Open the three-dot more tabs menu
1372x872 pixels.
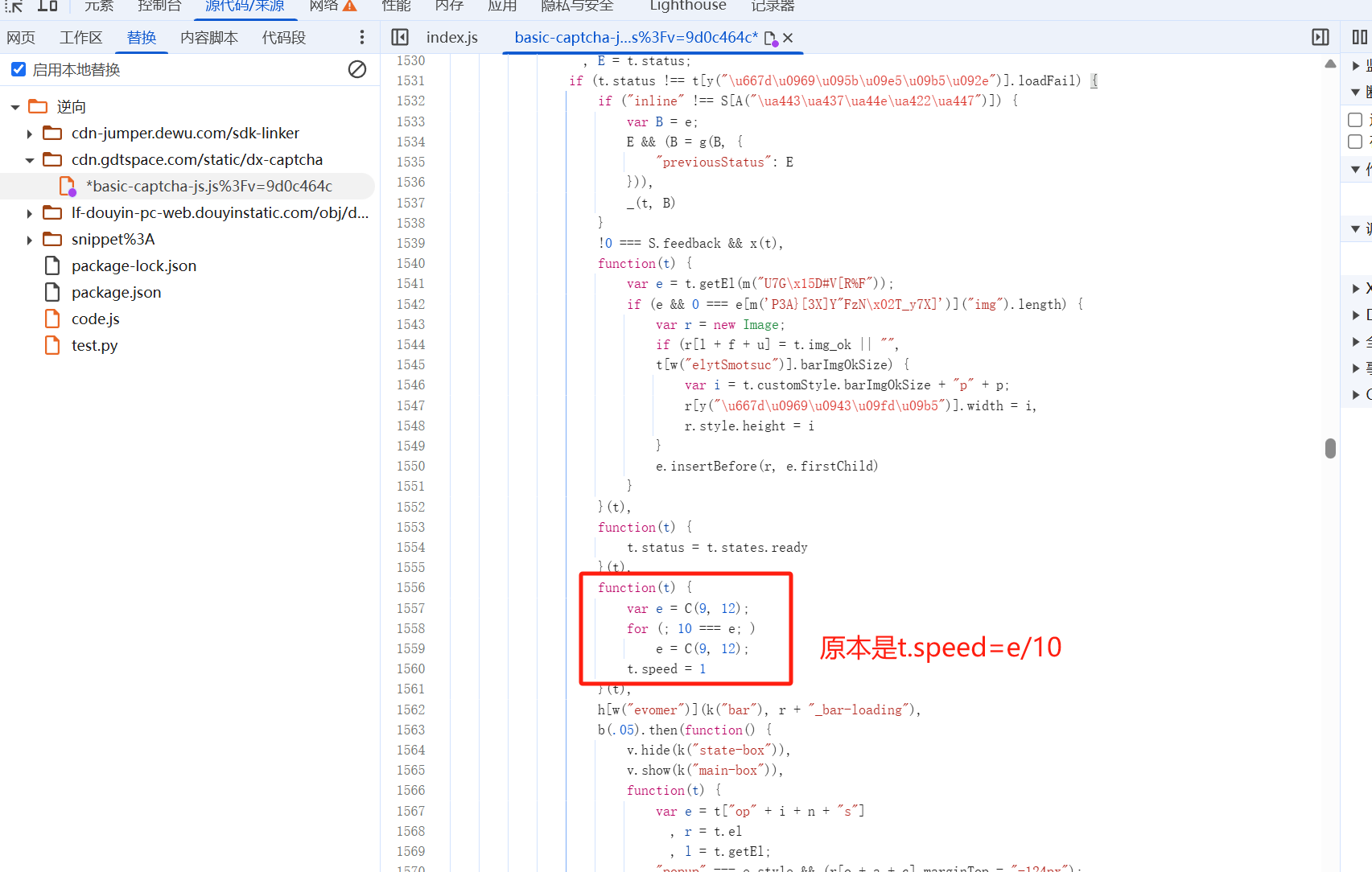pos(362,37)
